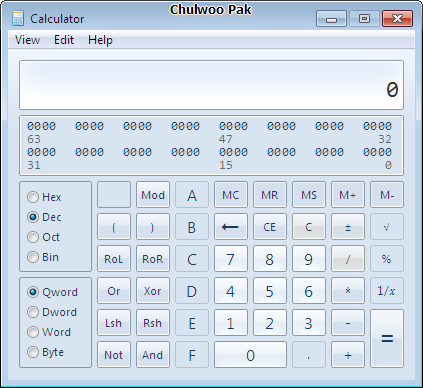423x388 pixels.
Task: Click the digit 2 button
Action: [x=270, y=323]
